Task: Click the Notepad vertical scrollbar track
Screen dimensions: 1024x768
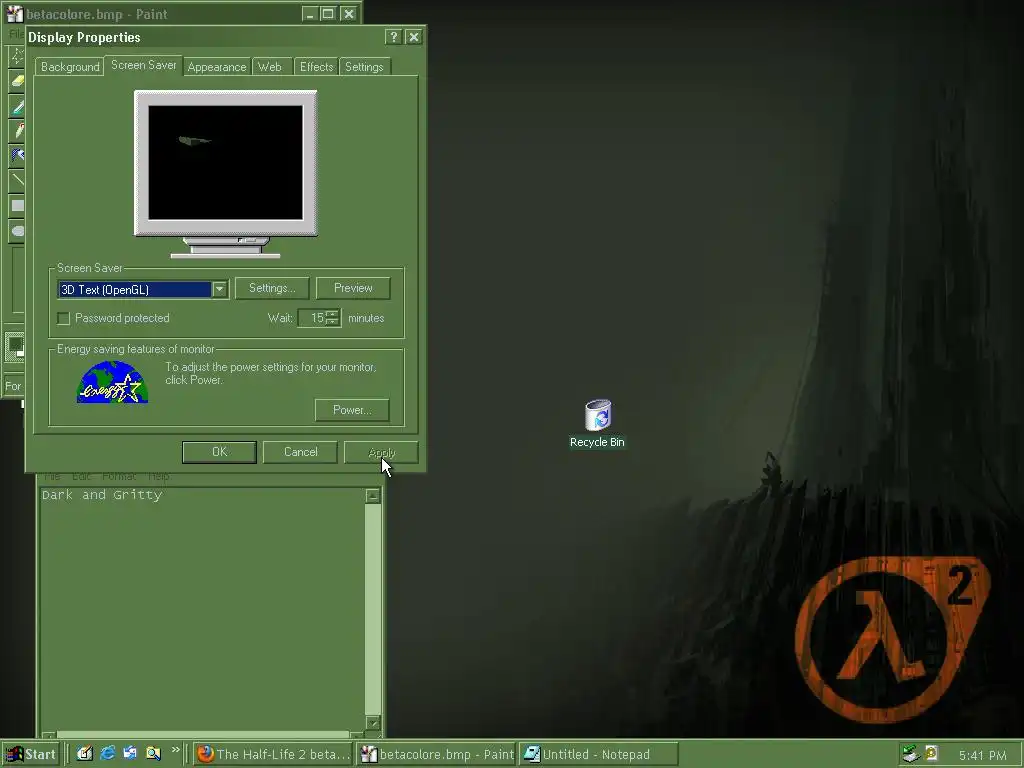Action: [x=373, y=609]
